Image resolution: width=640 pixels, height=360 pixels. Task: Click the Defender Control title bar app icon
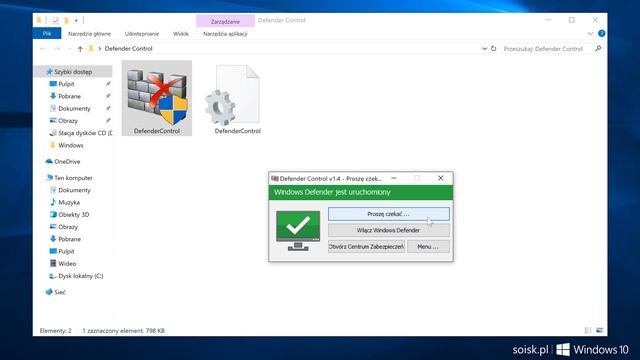click(275, 178)
